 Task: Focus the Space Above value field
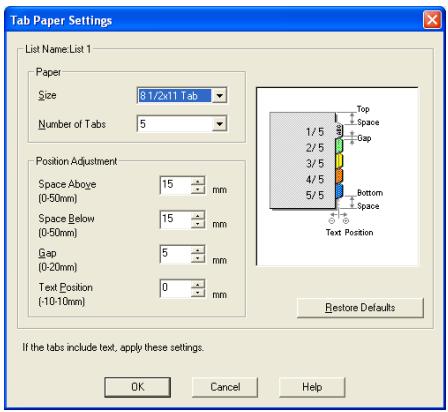click(176, 185)
